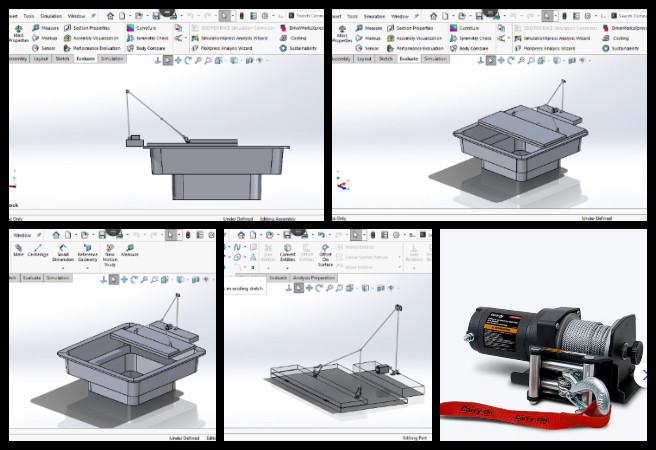Click the rotate view icon in side-view window
Viewport: 656px width, 450px height.
coord(188,61)
